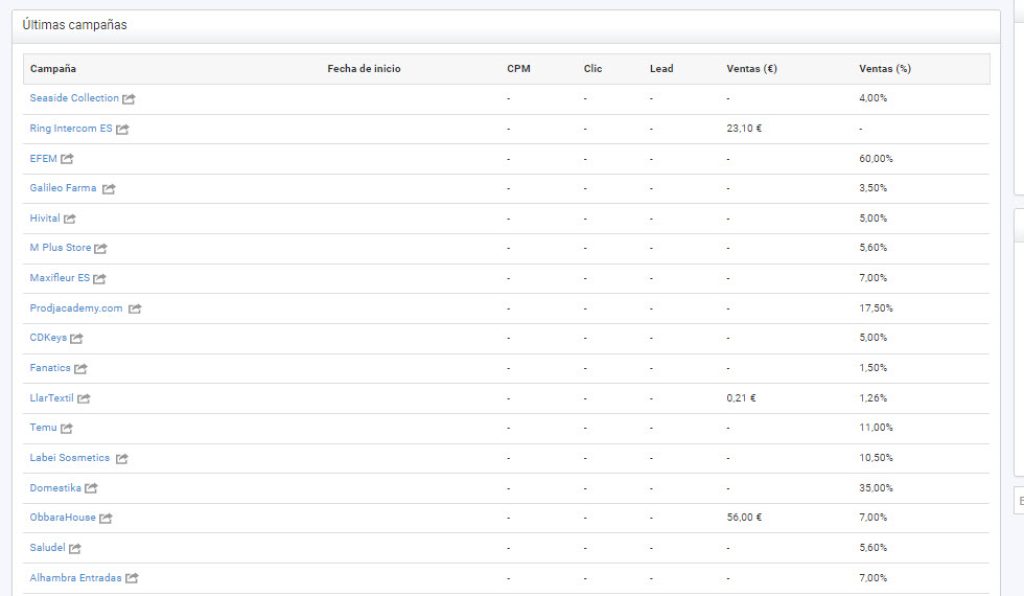Click the external icon beside Galileo Farma
The image size is (1024, 596).
(108, 189)
